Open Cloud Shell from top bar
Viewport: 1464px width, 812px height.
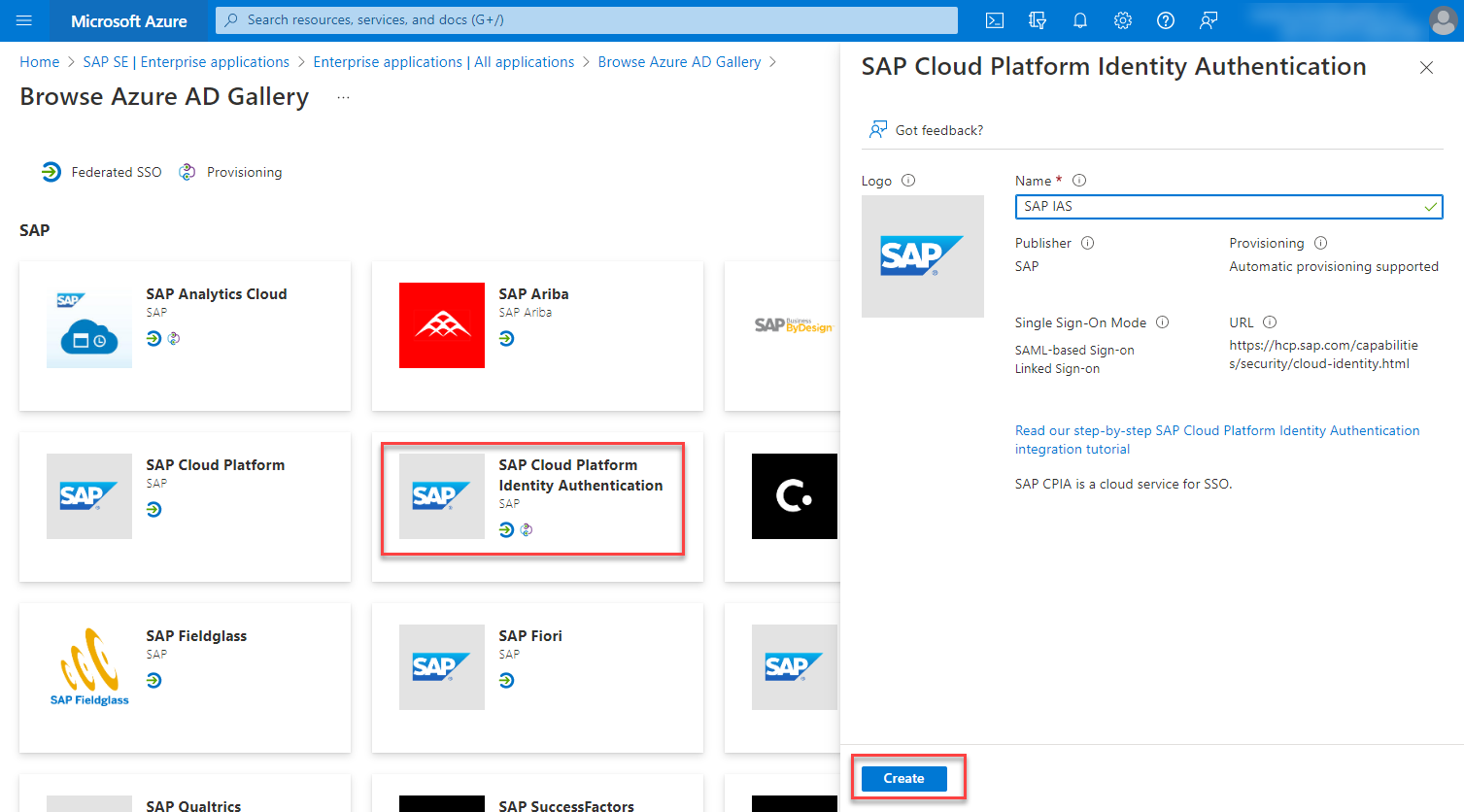[995, 20]
